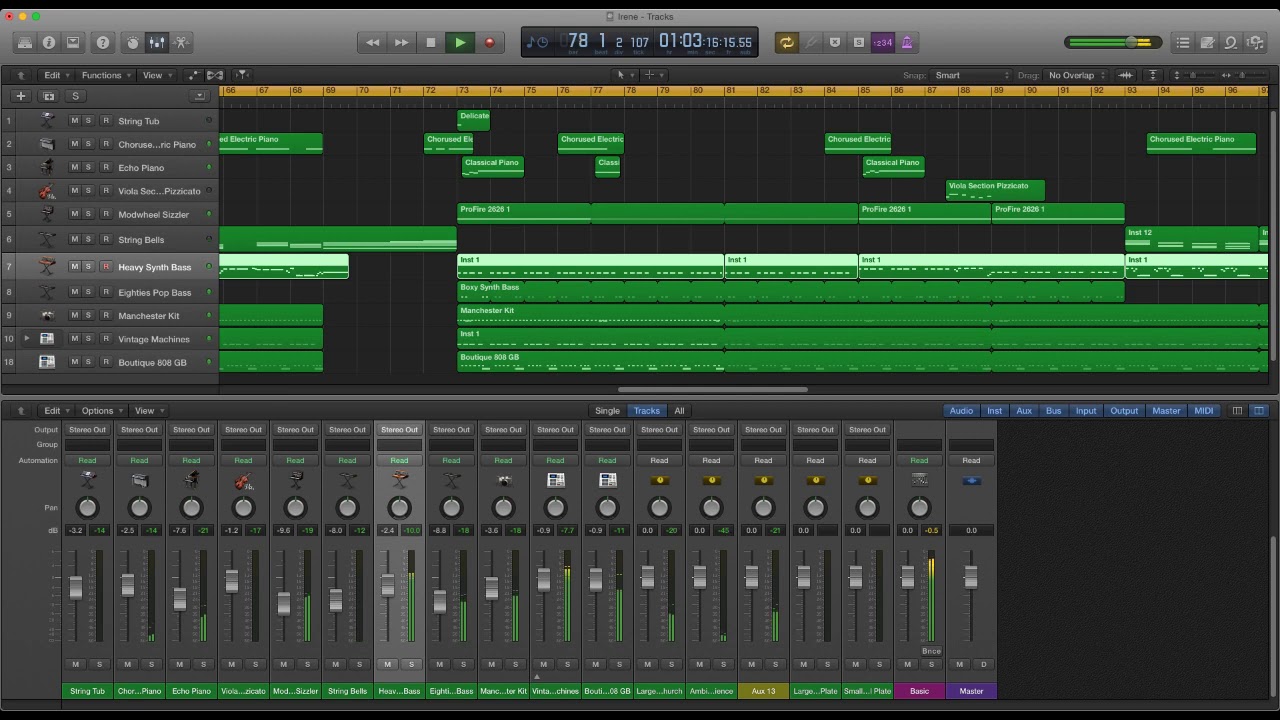Click the duplicate track icon
The height and width of the screenshot is (720, 1280).
tap(48, 96)
